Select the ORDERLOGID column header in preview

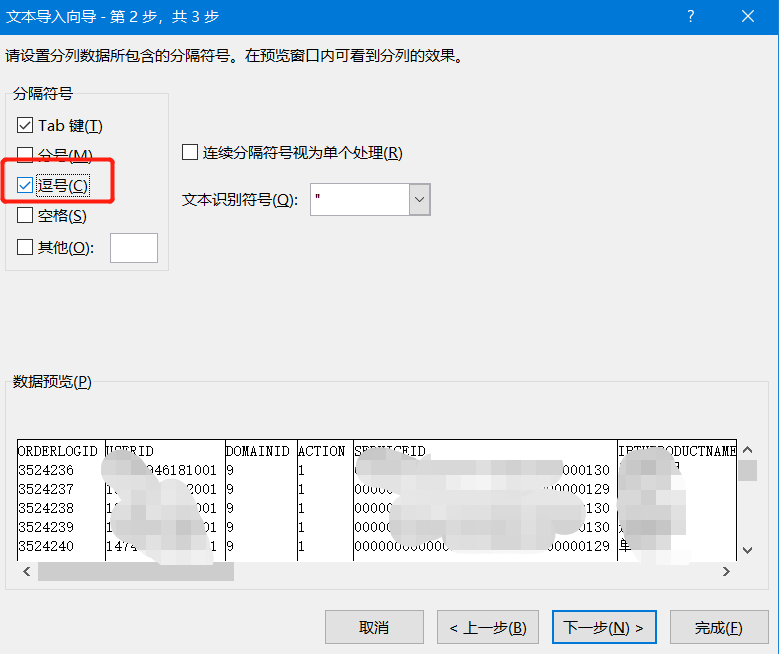pyautogui.click(x=58, y=451)
